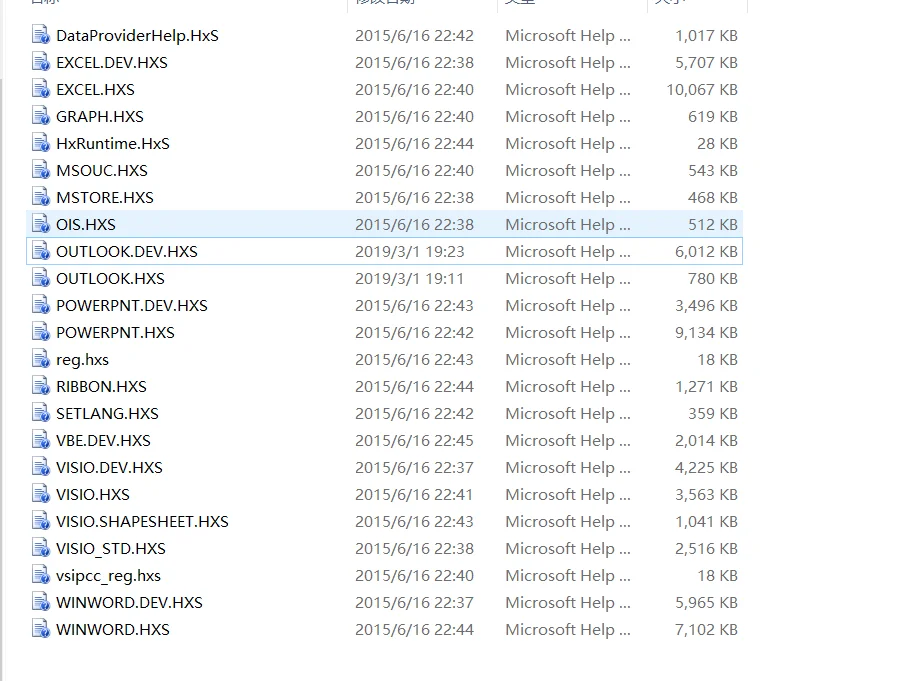The image size is (920, 681).
Task: Select the 5,707 KB size cell
Action: click(706, 63)
